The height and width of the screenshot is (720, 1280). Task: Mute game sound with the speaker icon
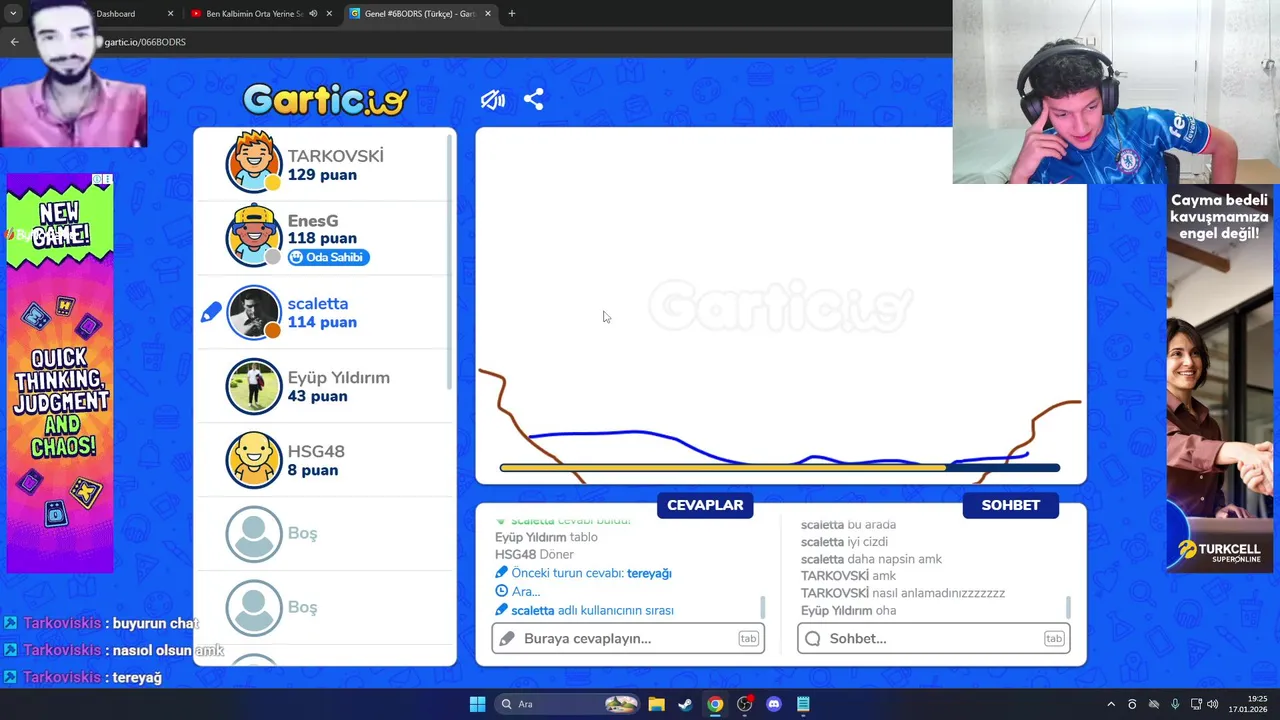492,100
